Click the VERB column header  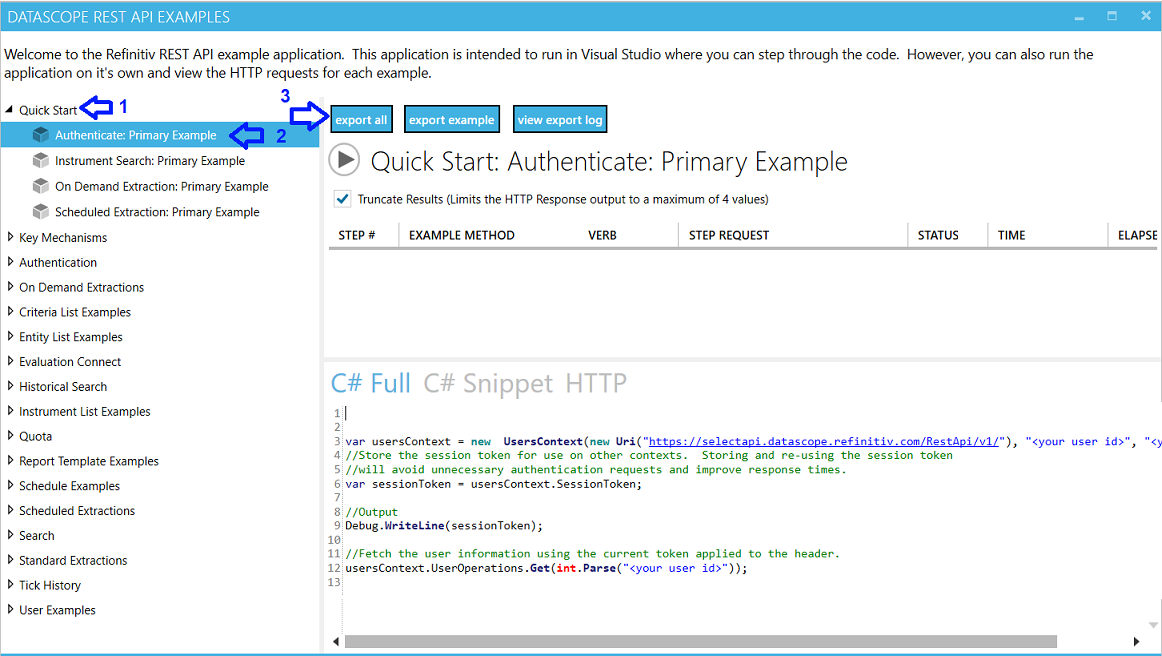click(x=602, y=235)
